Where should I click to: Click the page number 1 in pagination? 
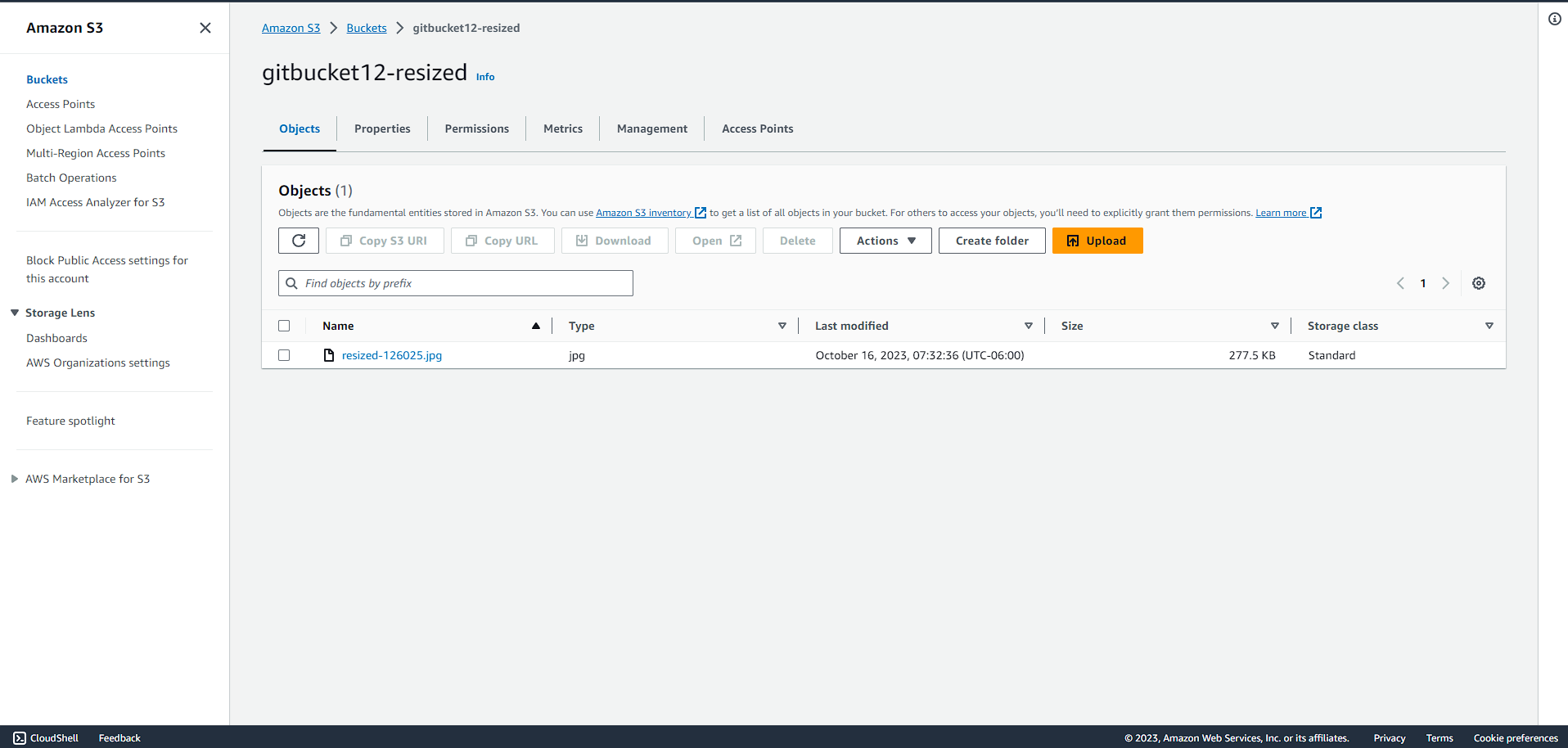(x=1423, y=283)
